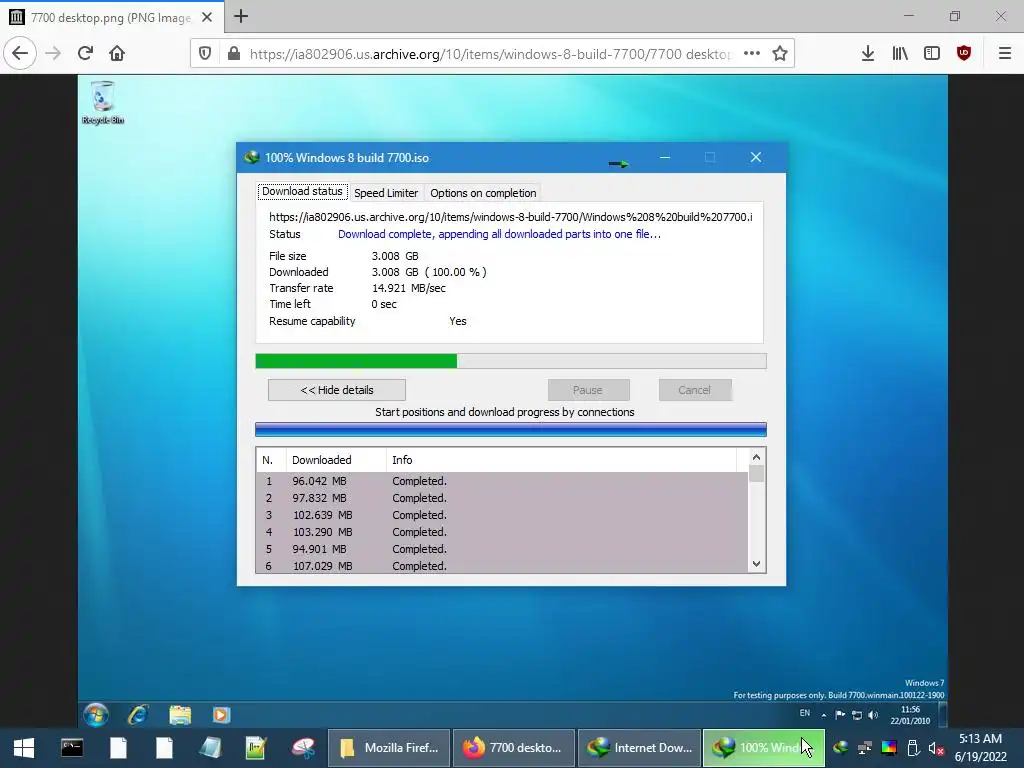The width and height of the screenshot is (1024, 768).
Task: Select connection row with 97.832 MB
Action: click(x=502, y=498)
